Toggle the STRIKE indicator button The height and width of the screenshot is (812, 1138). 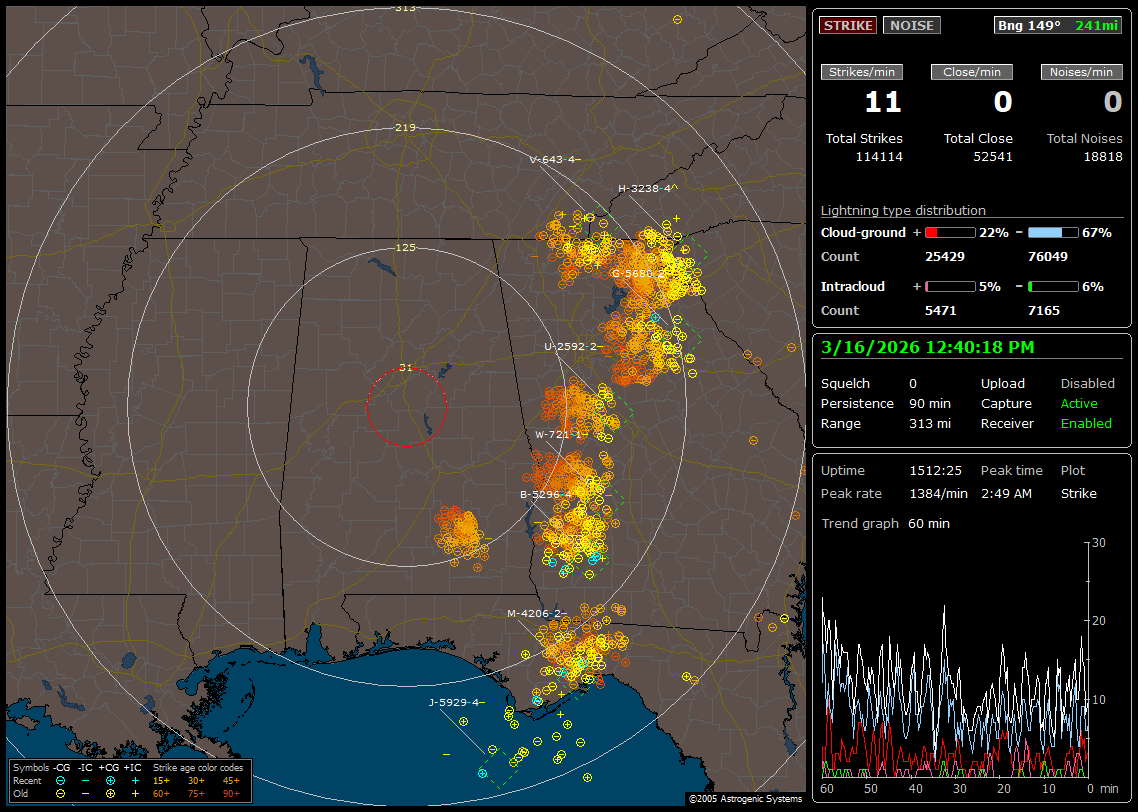pyautogui.click(x=848, y=25)
